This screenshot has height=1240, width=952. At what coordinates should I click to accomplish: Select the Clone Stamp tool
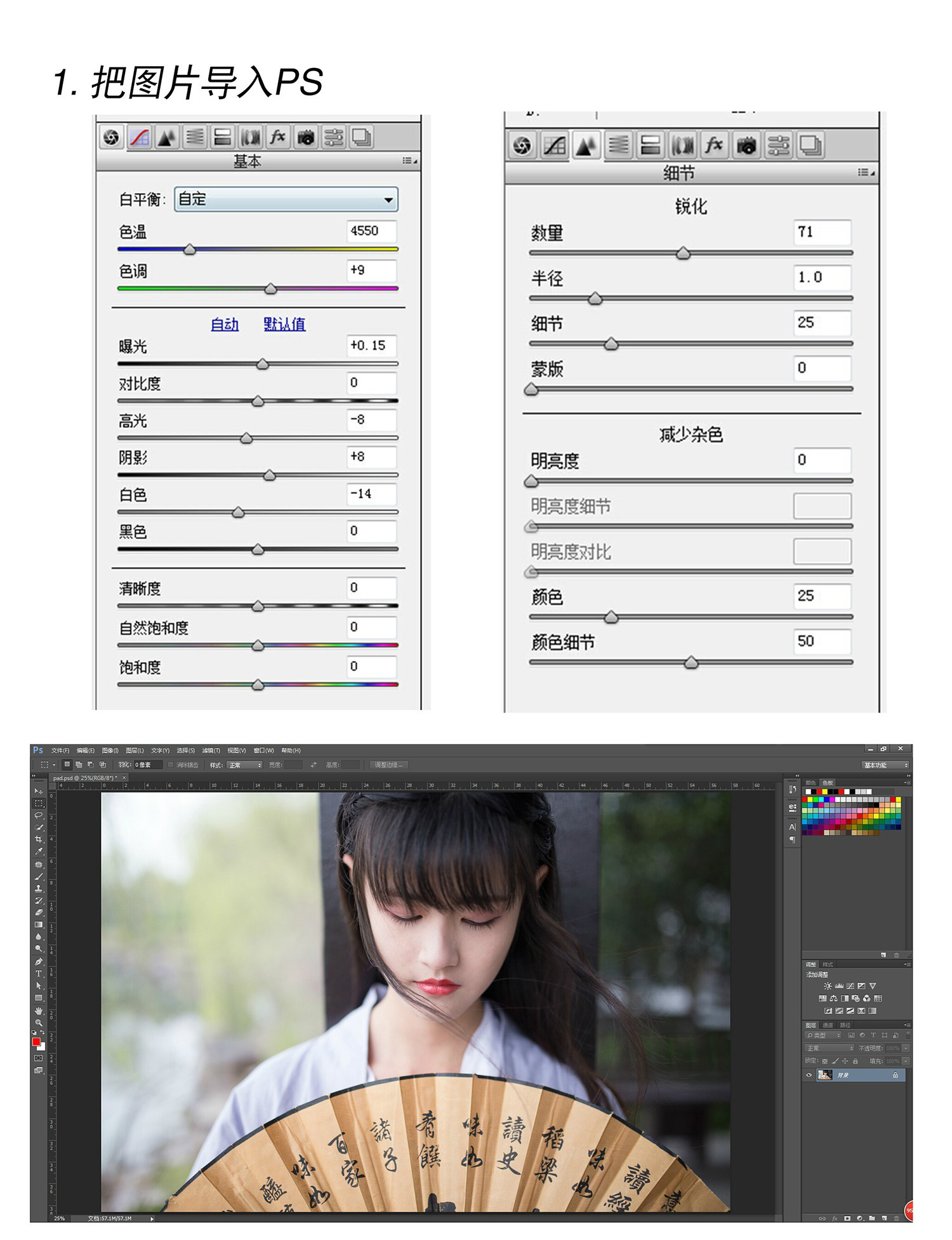coord(39,888)
